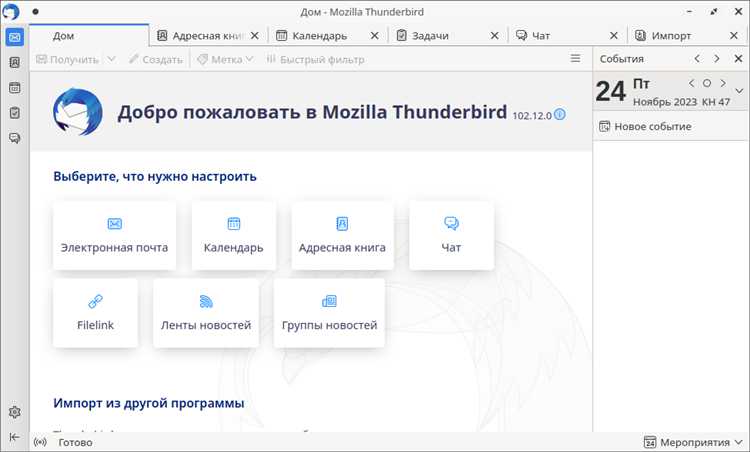Click the version info icon near 102.12.0
This screenshot has width=750, height=452.
pos(560,114)
